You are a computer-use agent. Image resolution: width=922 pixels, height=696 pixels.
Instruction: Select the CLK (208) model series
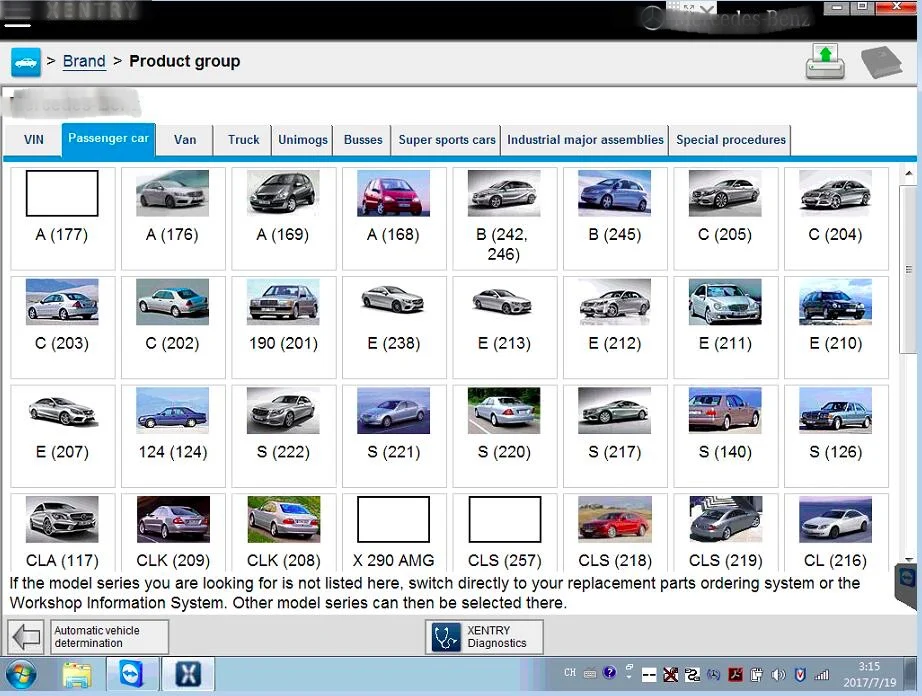point(283,533)
